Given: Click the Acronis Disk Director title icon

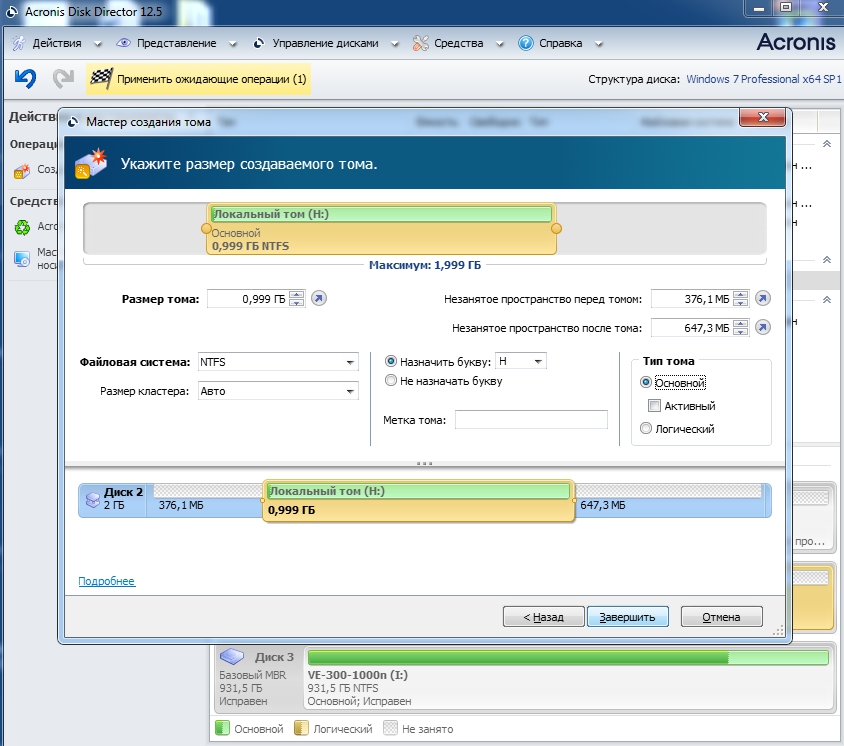Looking at the screenshot, I should pos(12,11).
